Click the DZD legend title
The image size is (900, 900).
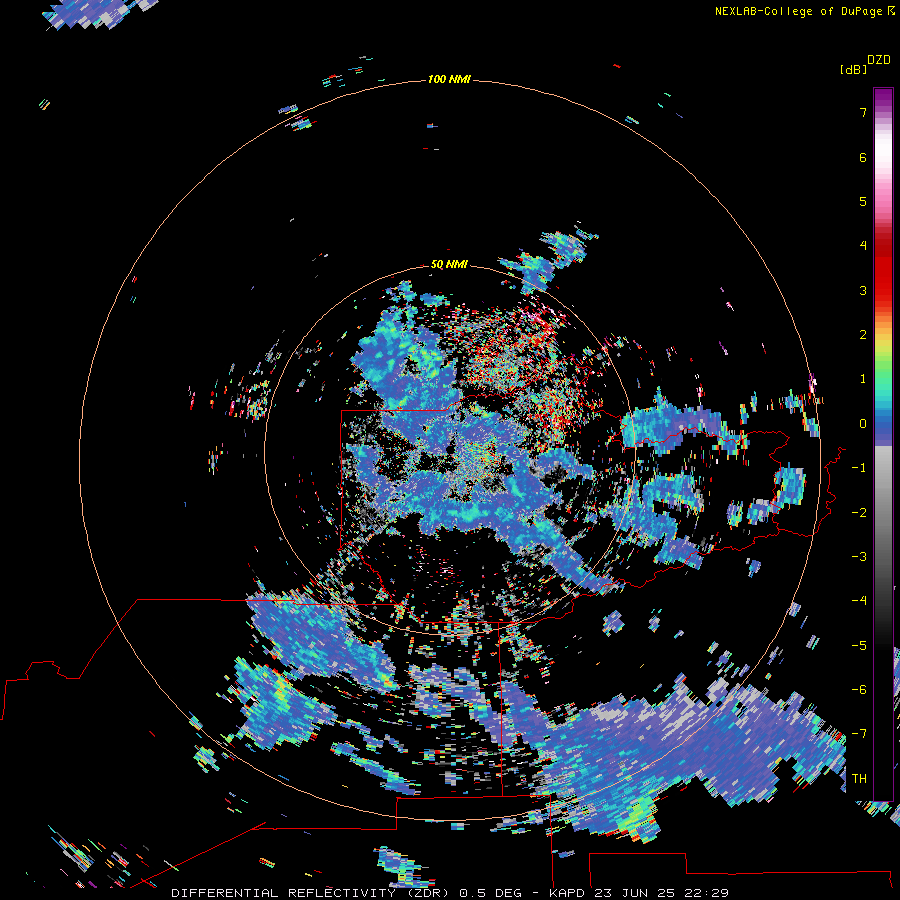click(879, 60)
